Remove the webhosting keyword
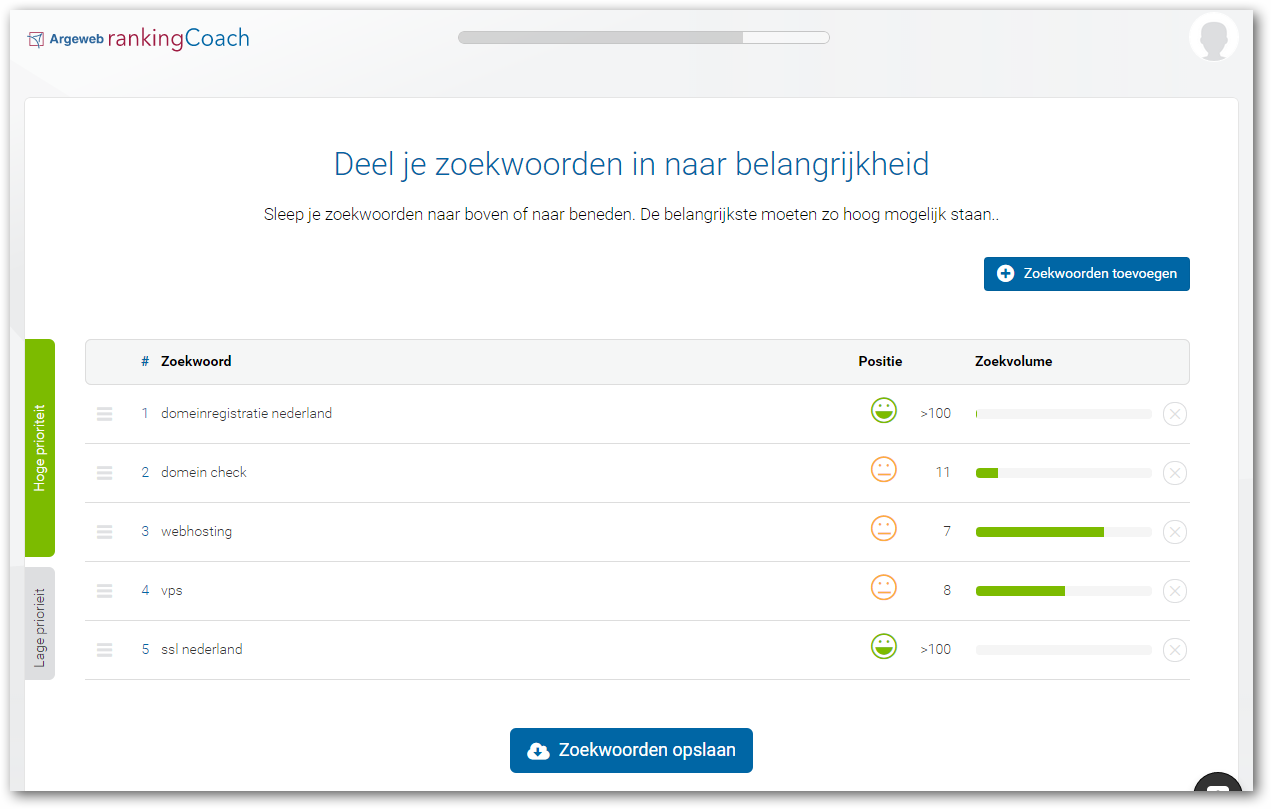Screen dimensions: 1271x809 1175,532
